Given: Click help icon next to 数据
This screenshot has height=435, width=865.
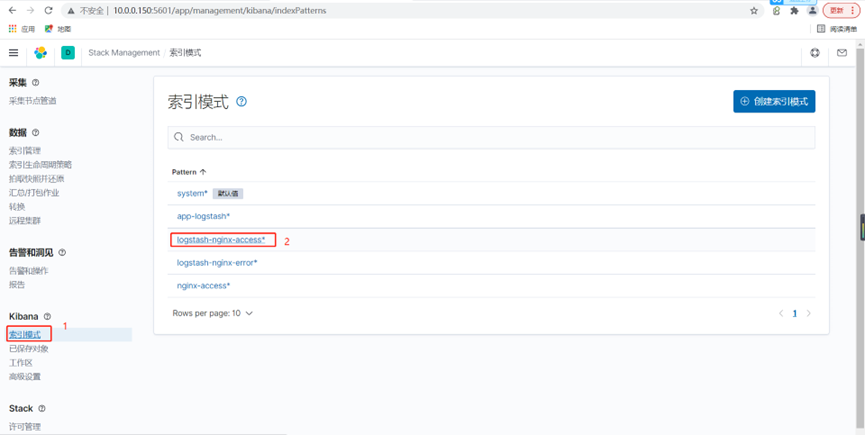Looking at the screenshot, I should (x=36, y=132).
